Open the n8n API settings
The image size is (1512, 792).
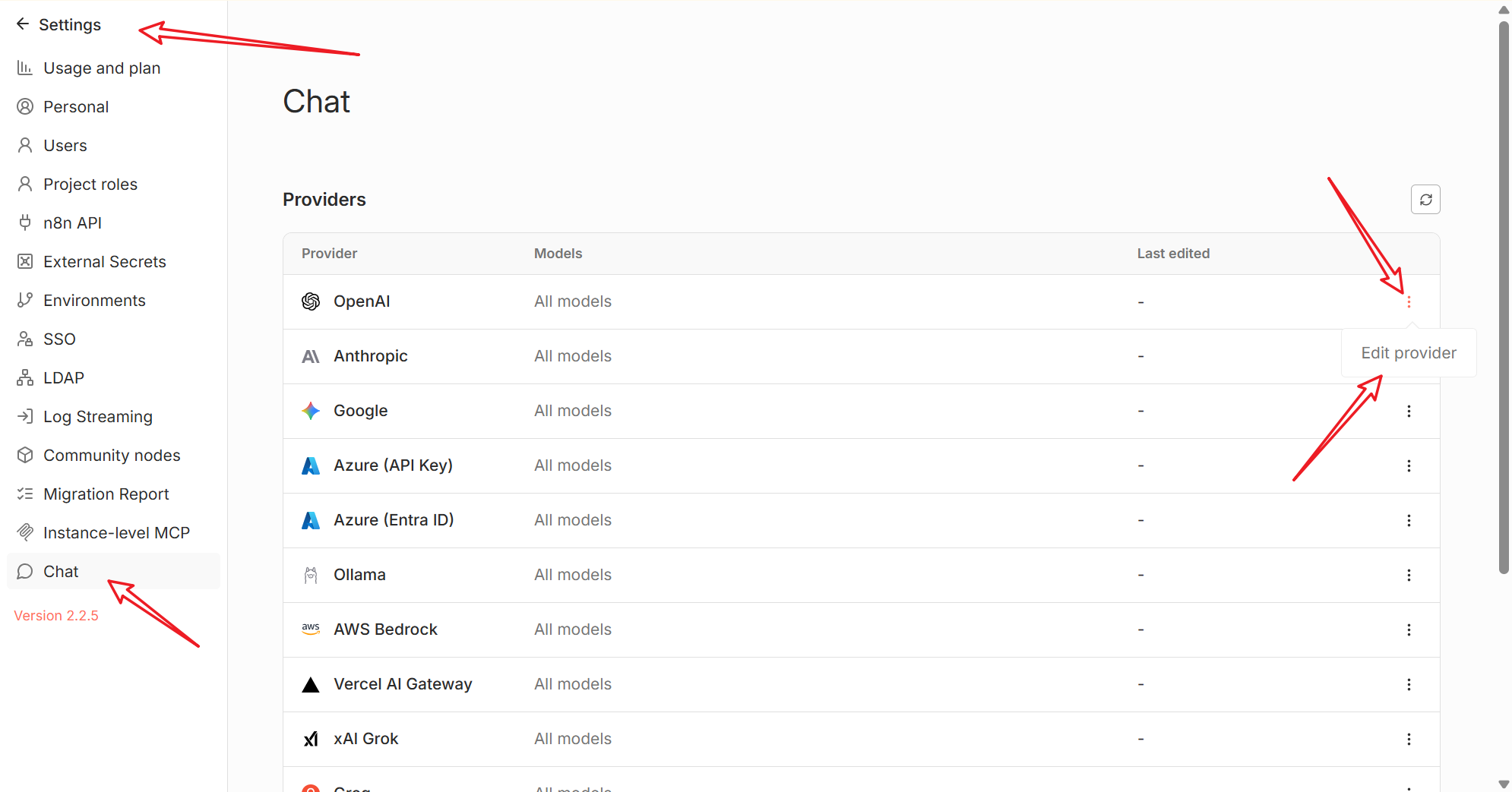(x=113, y=223)
